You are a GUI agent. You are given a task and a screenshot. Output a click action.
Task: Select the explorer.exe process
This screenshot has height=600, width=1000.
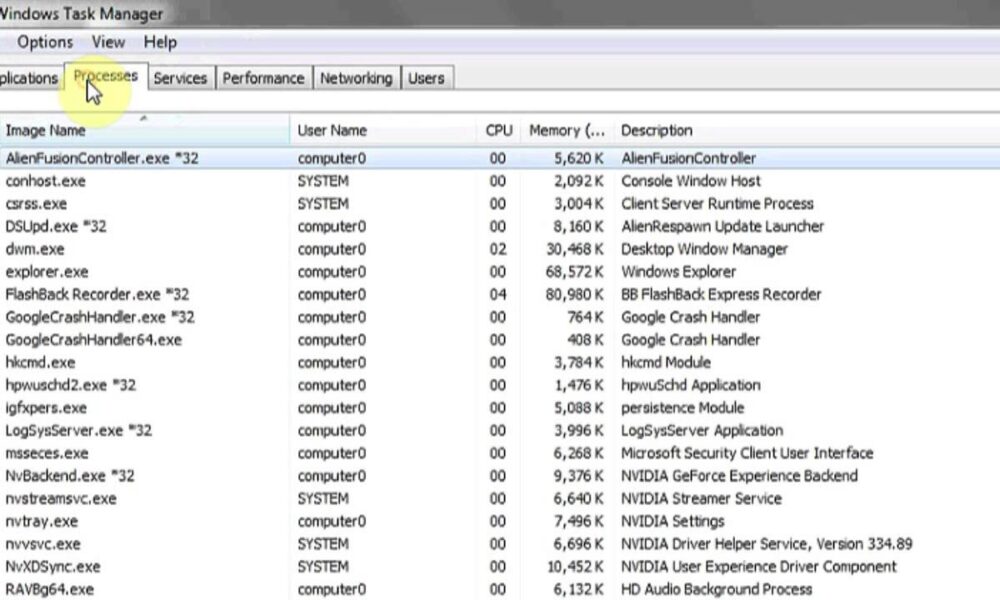pyautogui.click(x=500, y=272)
